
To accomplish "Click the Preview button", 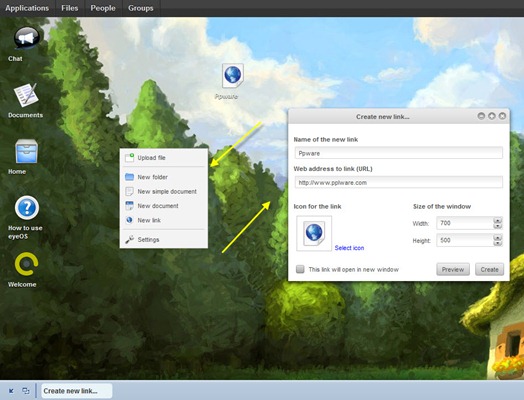I will pos(453,269).
